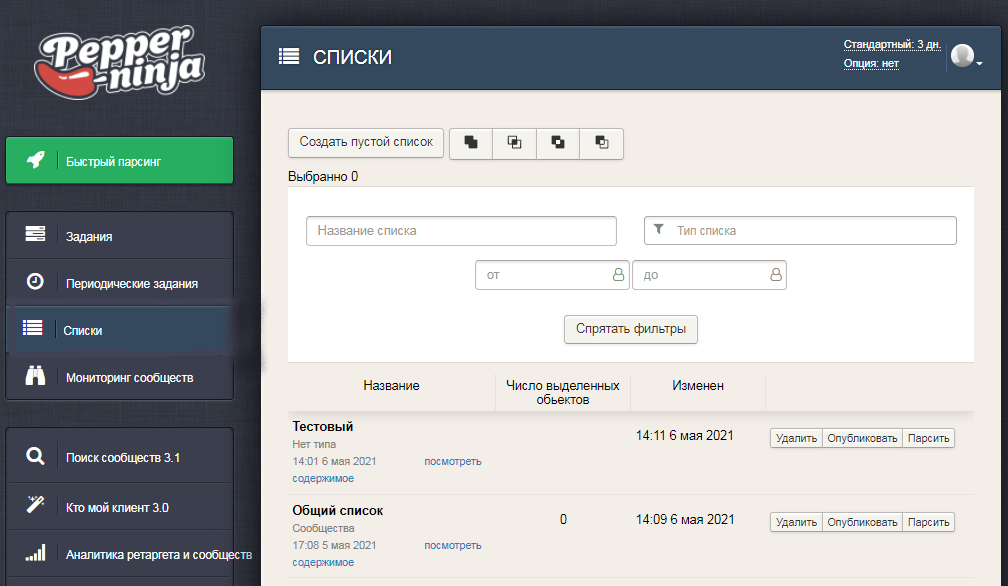The width and height of the screenshot is (1008, 586).
Task: Click the Нет типа label
Action: coord(314,444)
